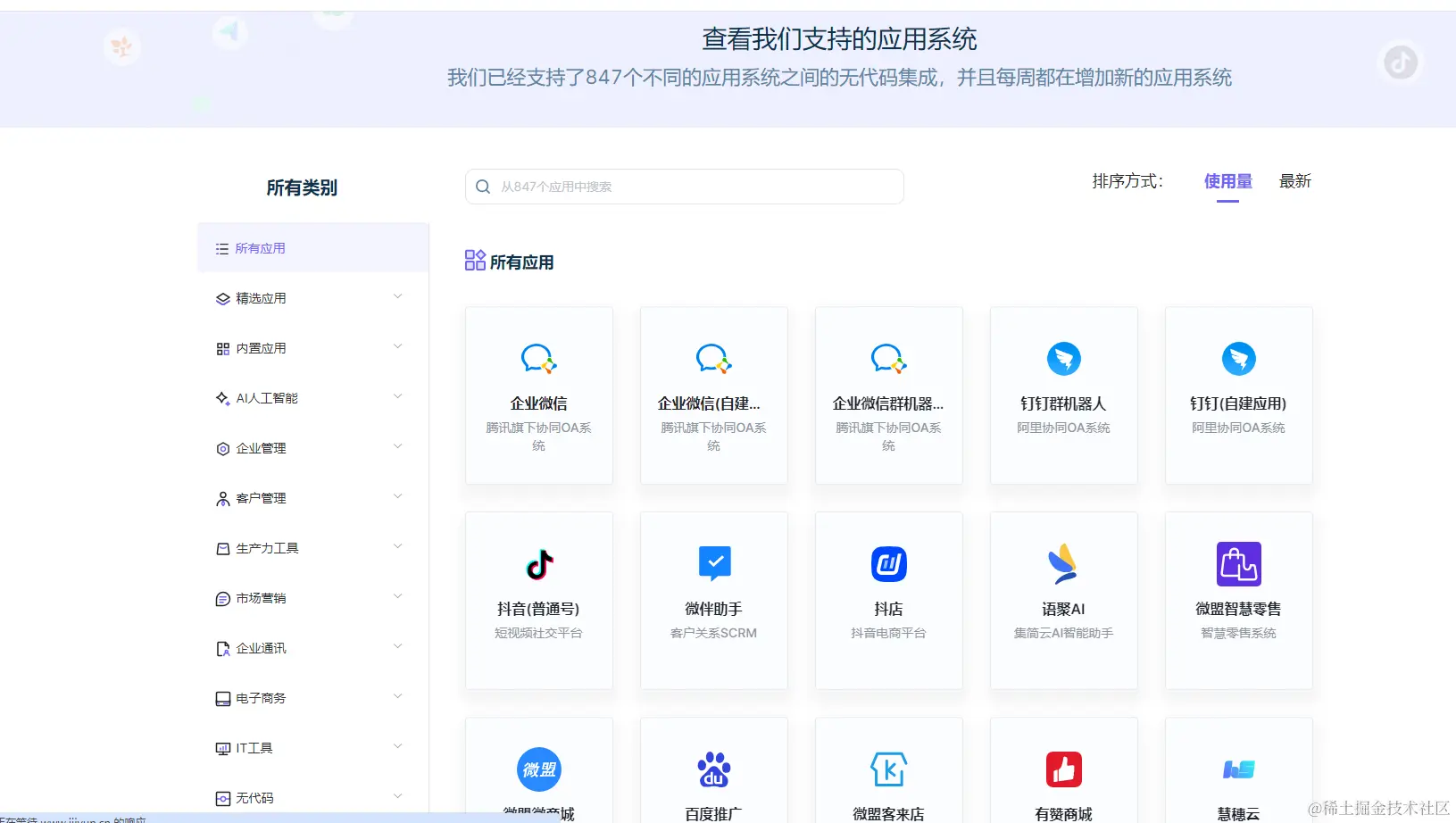The image size is (1456, 823).
Task: Click the 抖店 app icon
Action: 889,564
